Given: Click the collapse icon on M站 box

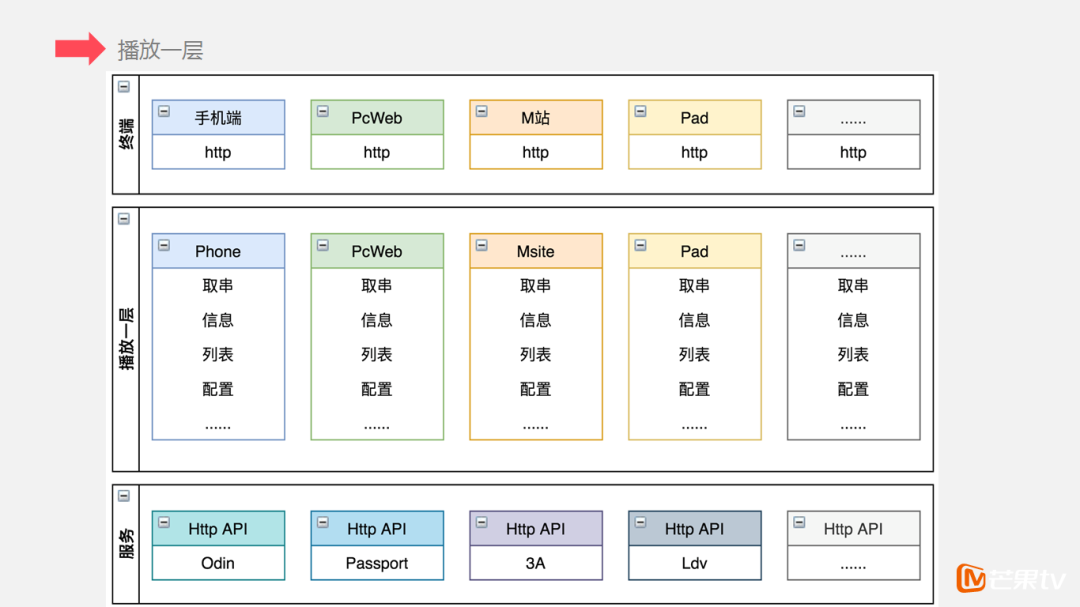Looking at the screenshot, I should tap(481, 112).
